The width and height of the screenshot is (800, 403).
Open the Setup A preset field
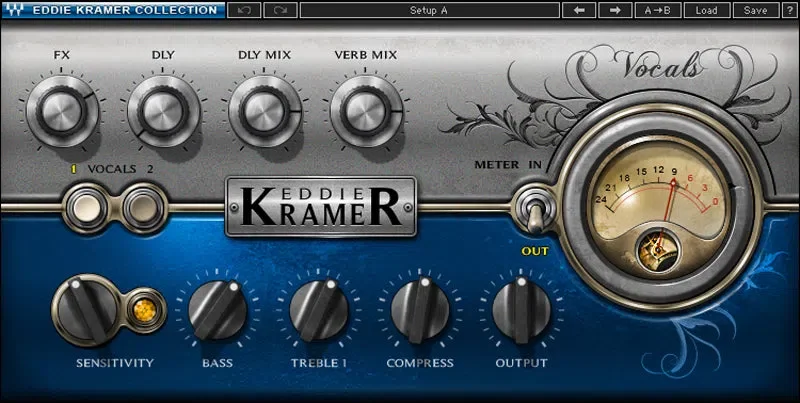click(430, 10)
